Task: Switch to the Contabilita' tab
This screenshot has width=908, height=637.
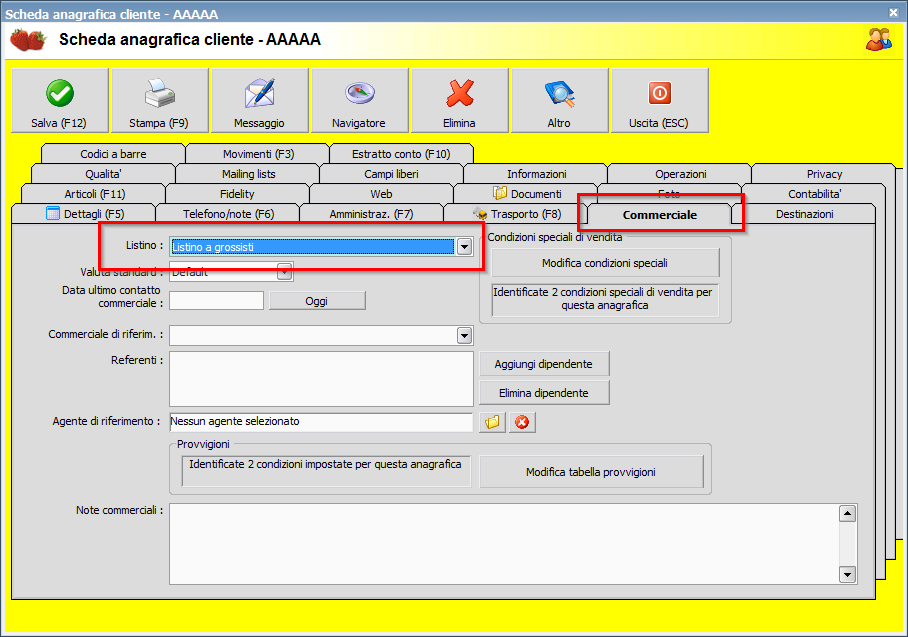Action: click(x=814, y=193)
